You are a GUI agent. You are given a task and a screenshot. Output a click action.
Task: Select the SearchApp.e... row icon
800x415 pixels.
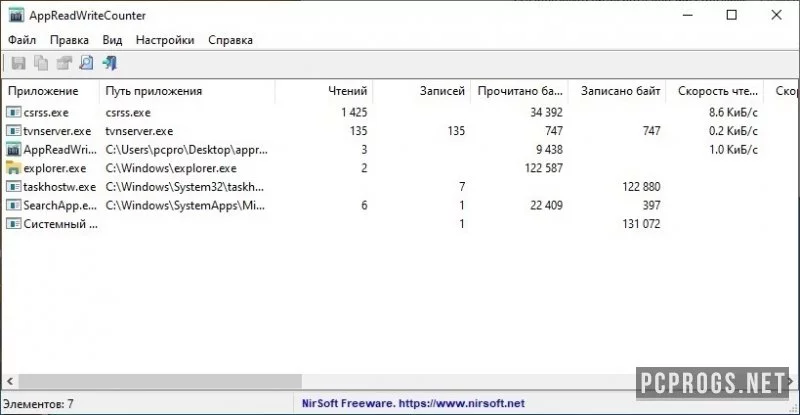point(13,205)
